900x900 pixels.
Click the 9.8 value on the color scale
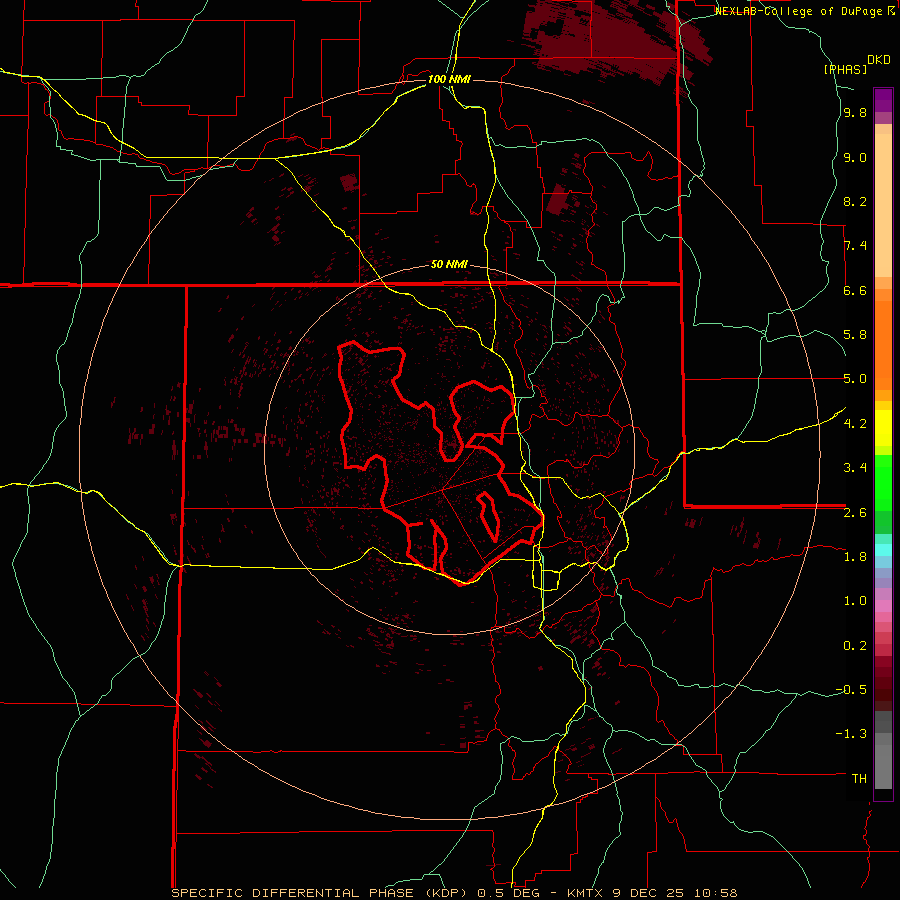click(855, 113)
